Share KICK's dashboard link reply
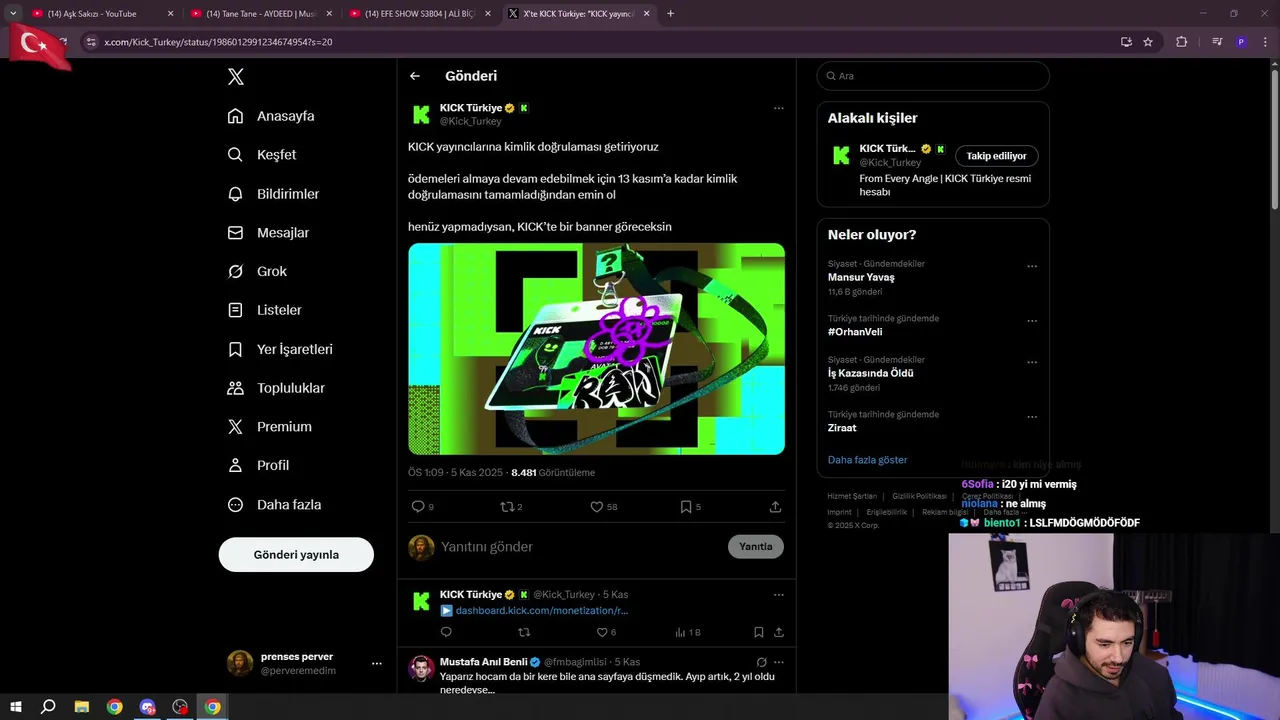 (779, 632)
